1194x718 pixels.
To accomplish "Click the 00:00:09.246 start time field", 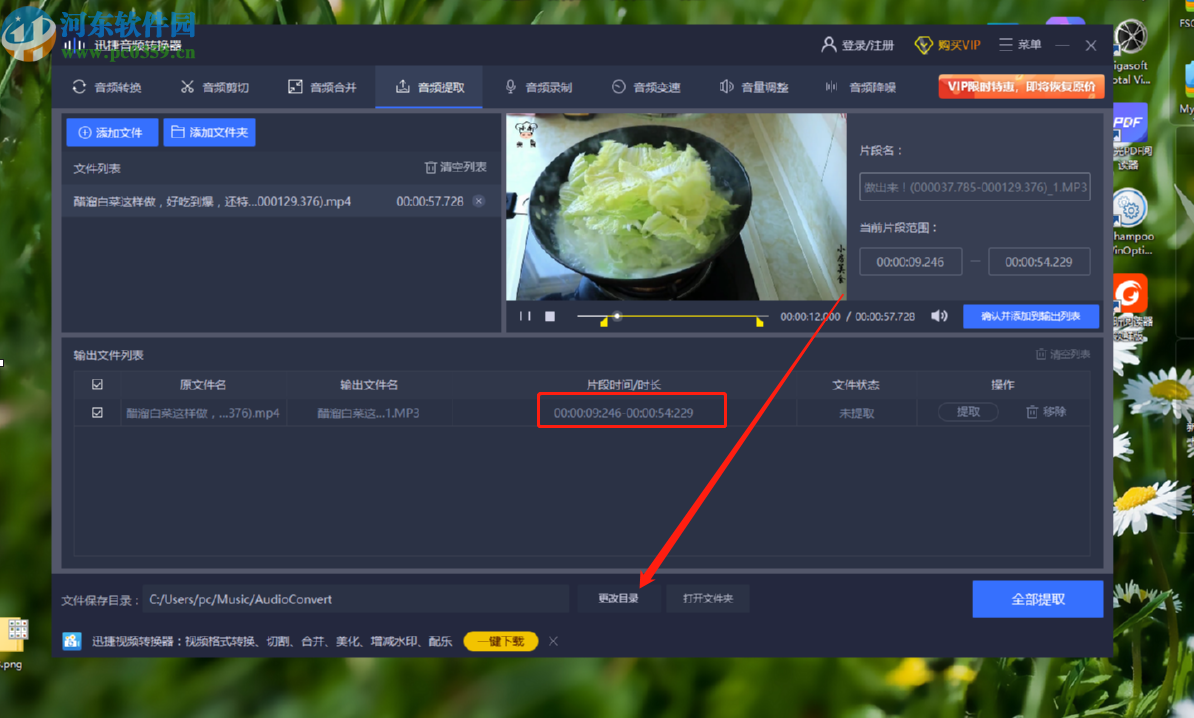I will tap(910, 261).
